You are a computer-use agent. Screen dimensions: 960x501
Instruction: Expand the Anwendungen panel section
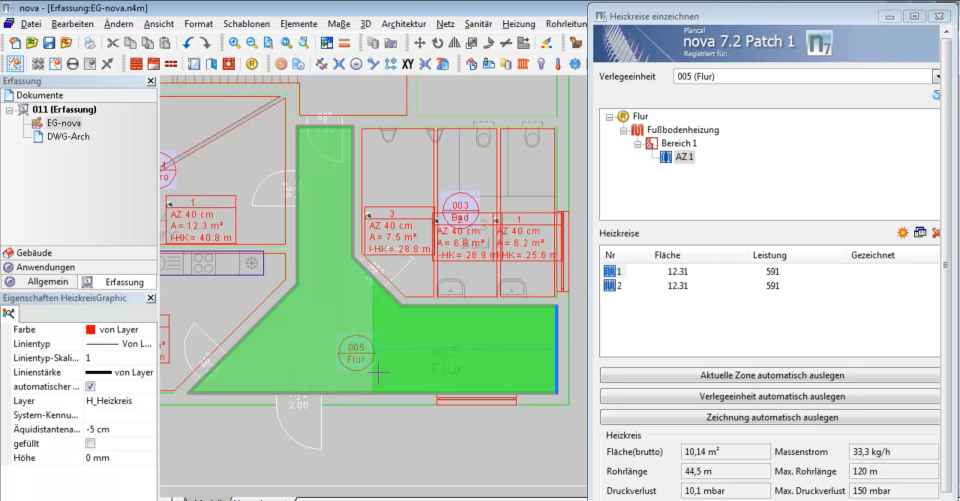pyautogui.click(x=78, y=267)
